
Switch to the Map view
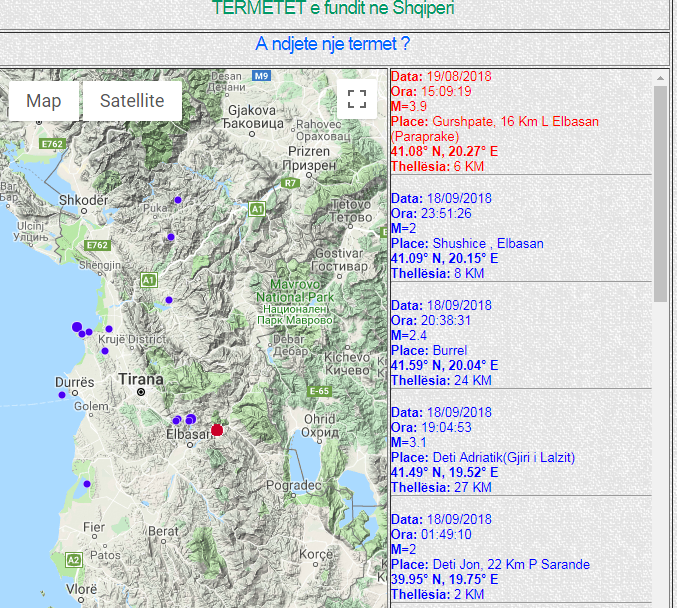44,101
